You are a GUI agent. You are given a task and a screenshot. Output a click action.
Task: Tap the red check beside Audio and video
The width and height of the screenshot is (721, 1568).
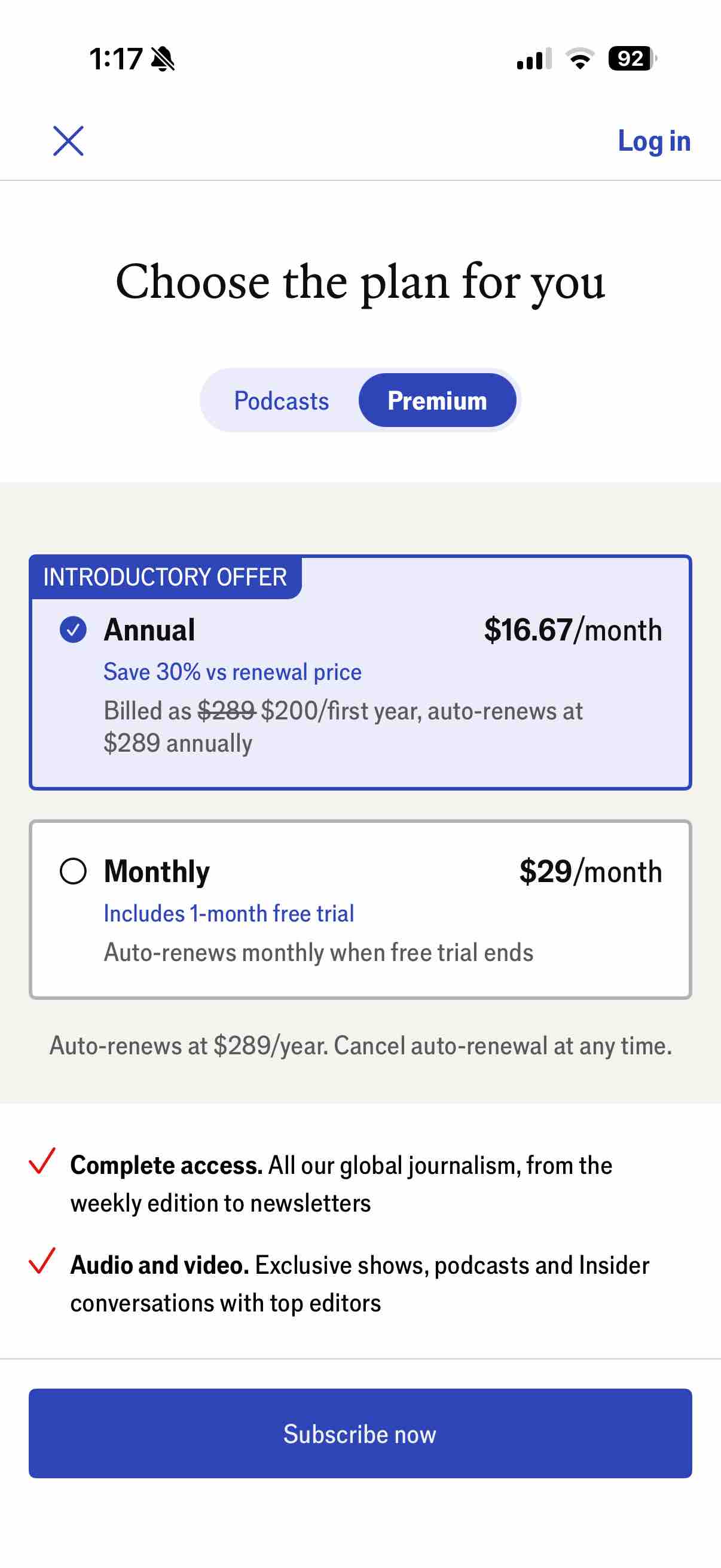(x=42, y=1261)
